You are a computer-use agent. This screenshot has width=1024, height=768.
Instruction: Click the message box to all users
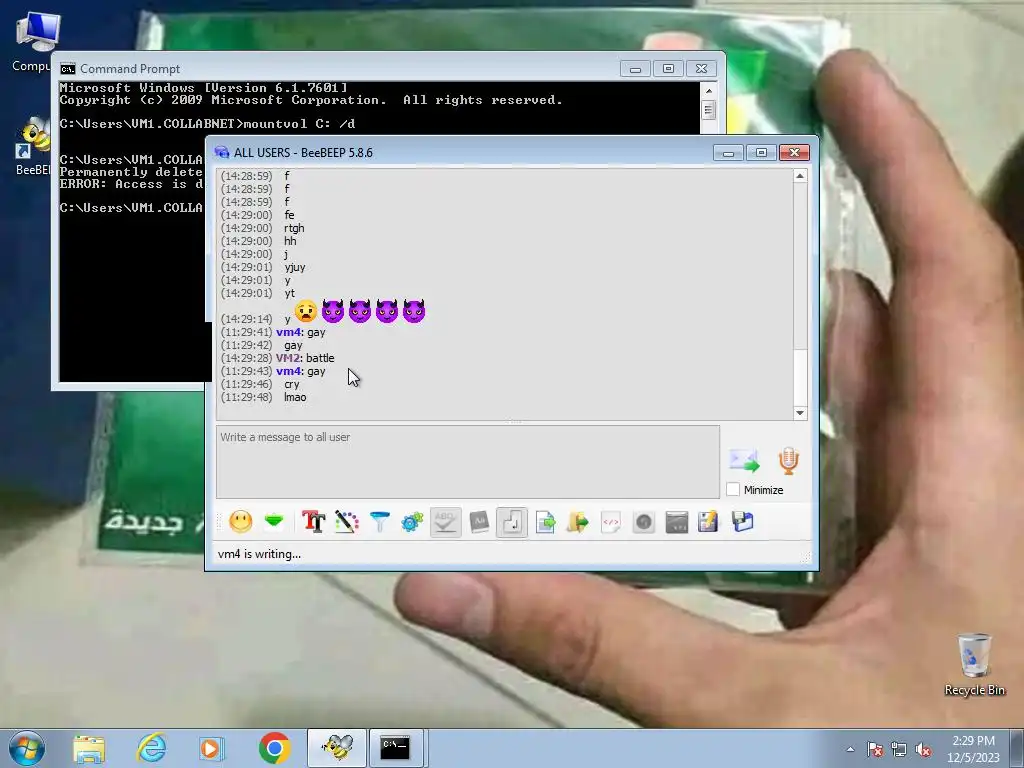point(468,462)
